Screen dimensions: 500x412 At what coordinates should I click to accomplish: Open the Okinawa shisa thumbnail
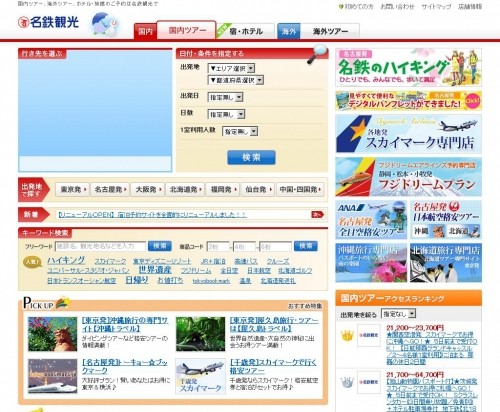click(53, 334)
